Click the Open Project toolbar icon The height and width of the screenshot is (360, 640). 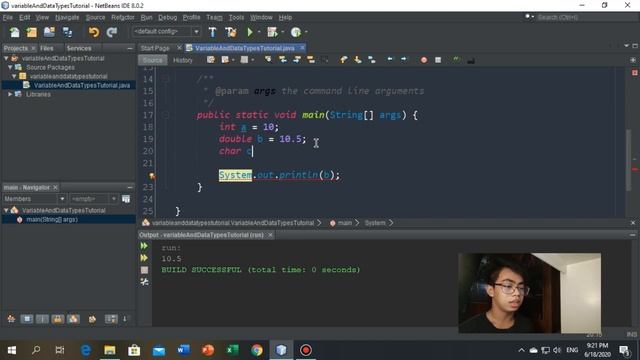(x=49, y=32)
